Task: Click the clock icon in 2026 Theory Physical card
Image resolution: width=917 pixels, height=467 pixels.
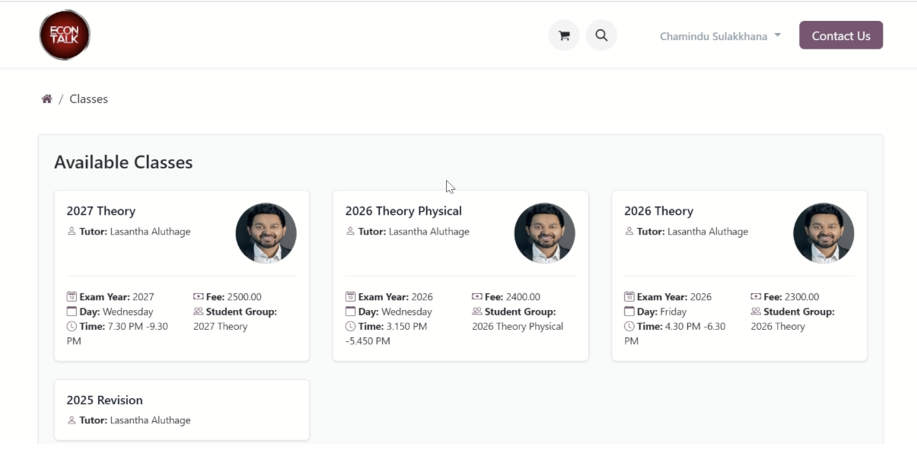Action: pyautogui.click(x=351, y=327)
